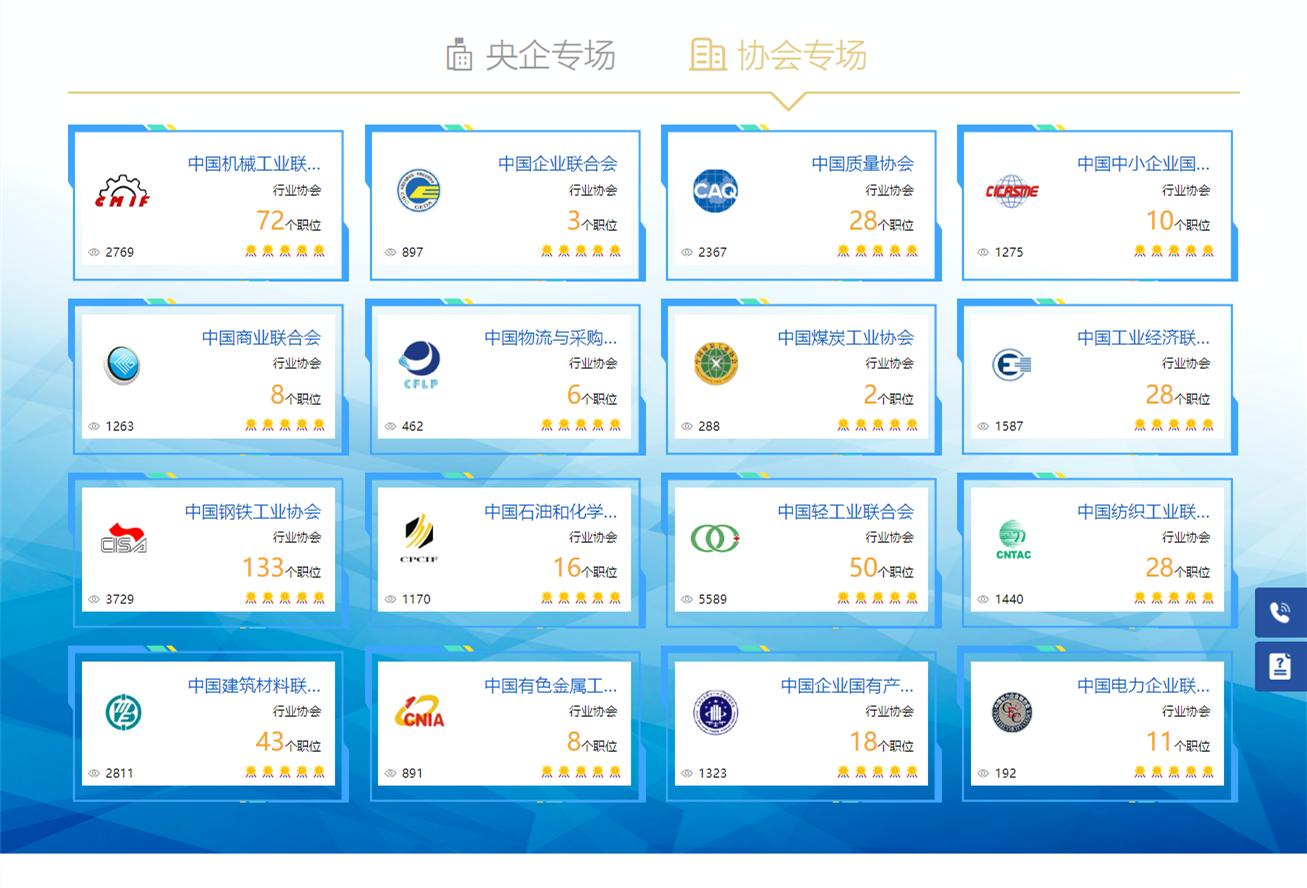Click the CISA steel association logo

(x=123, y=538)
